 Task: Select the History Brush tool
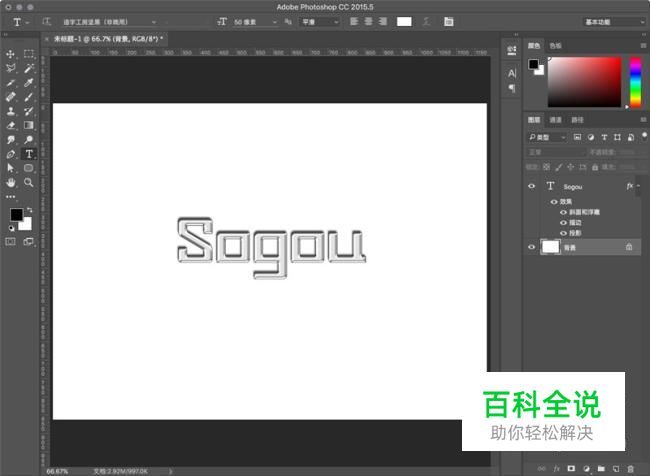(29, 111)
